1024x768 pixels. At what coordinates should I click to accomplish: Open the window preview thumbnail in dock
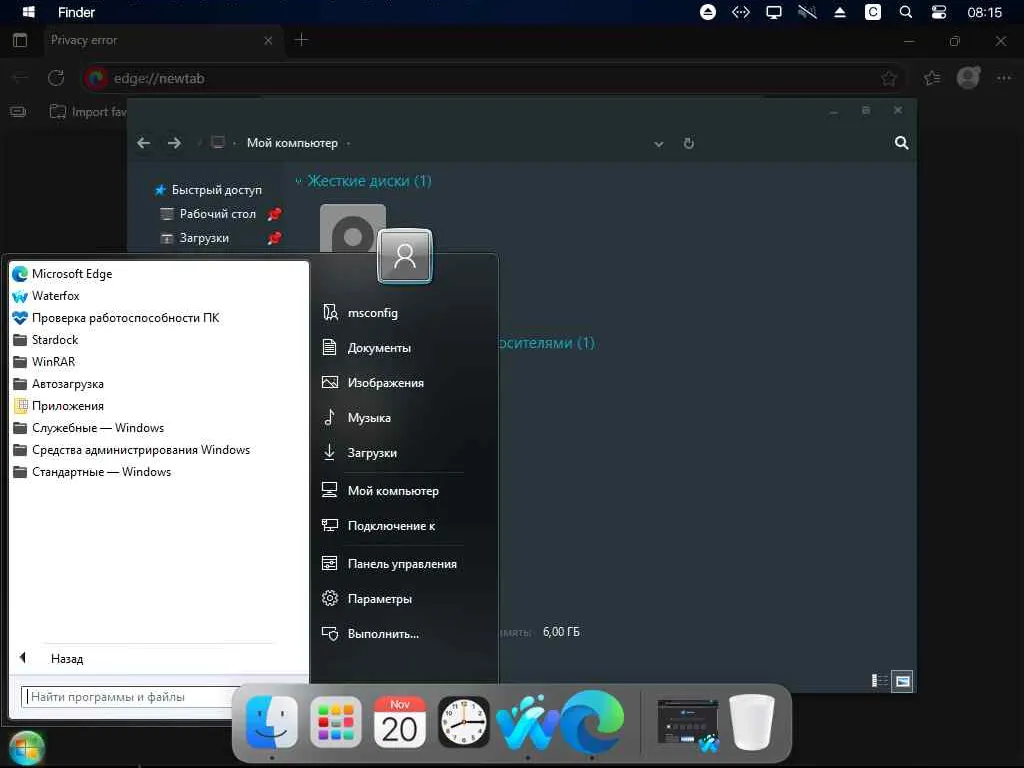pyautogui.click(x=688, y=722)
